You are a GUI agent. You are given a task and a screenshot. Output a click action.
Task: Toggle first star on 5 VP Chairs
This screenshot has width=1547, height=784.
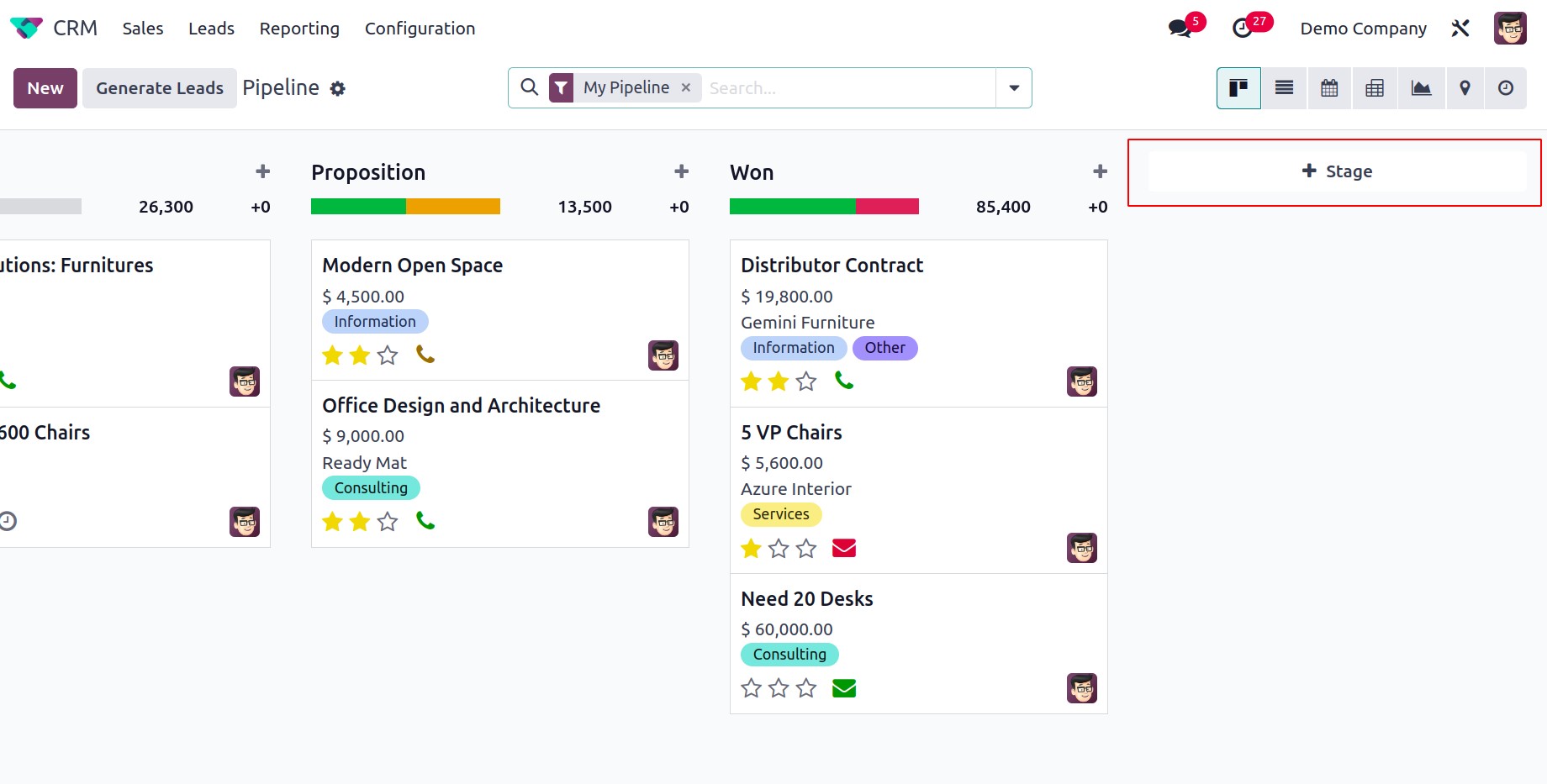[752, 549]
